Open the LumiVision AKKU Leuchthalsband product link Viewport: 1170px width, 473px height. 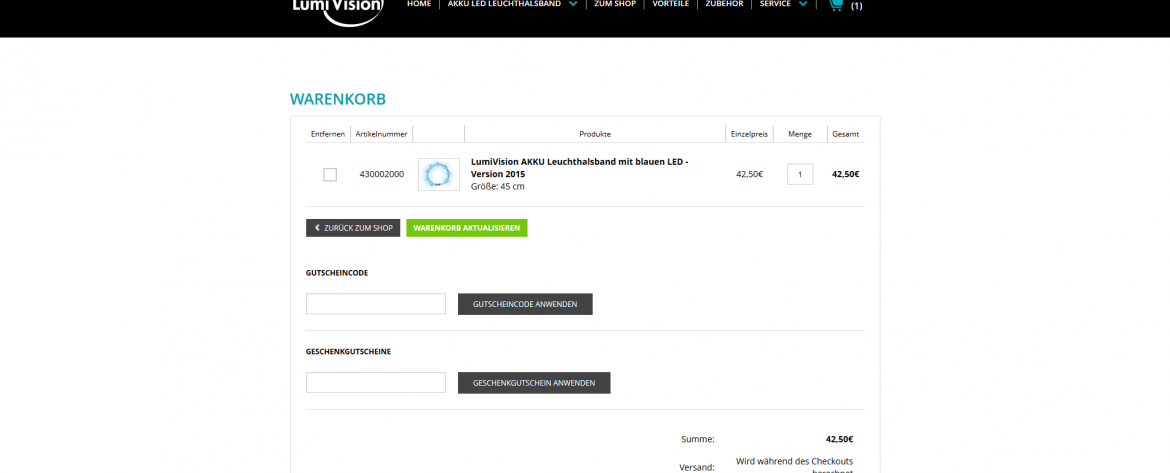click(580, 168)
